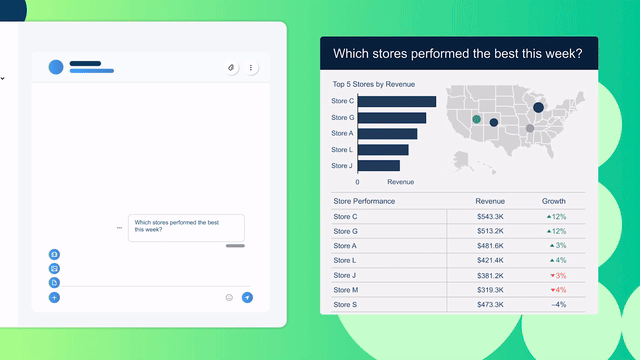Click the revenue value '$481.6K'
Screen dimensions: 640x360
click(x=490, y=246)
